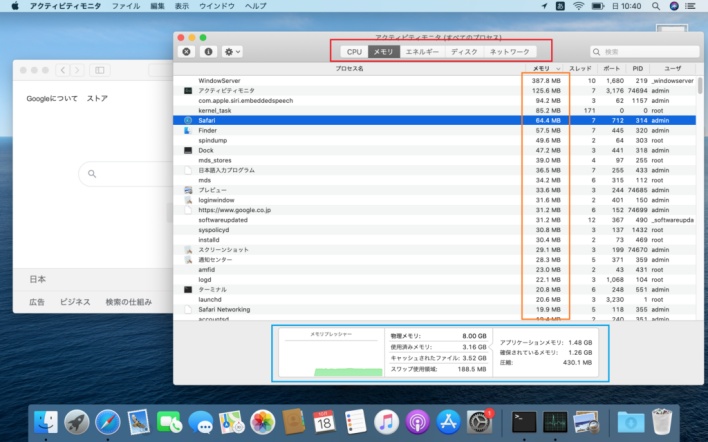708x442 pixels.
Task: Open the ウインドウ menu
Action: [x=217, y=6]
